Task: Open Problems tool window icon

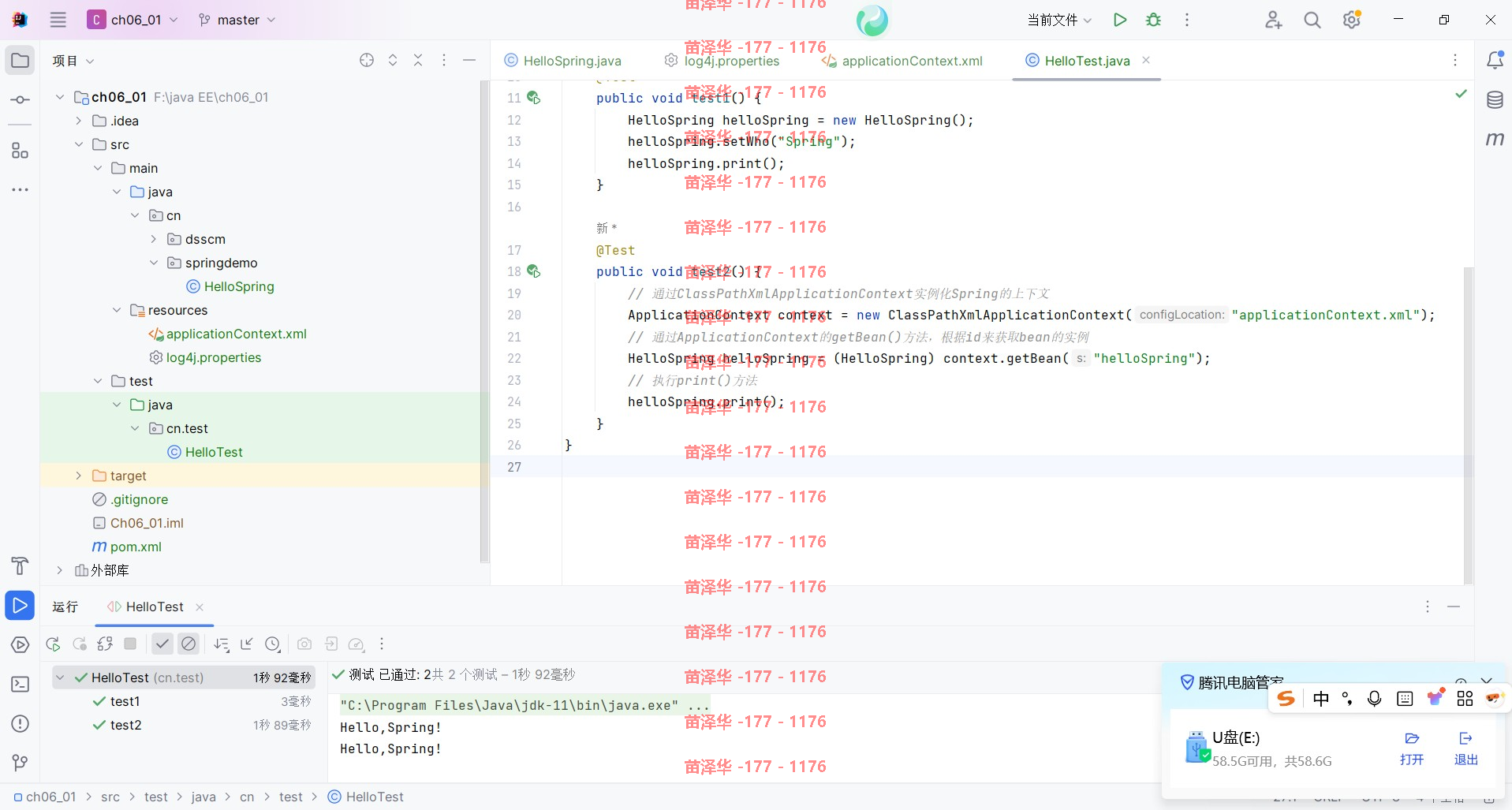Action: [21, 723]
